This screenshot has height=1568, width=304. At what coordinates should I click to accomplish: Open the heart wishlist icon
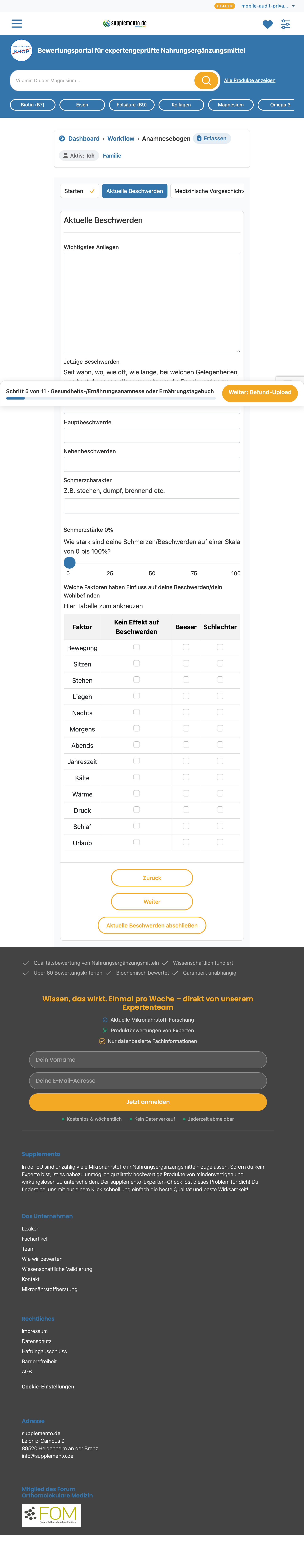pyautogui.click(x=268, y=24)
